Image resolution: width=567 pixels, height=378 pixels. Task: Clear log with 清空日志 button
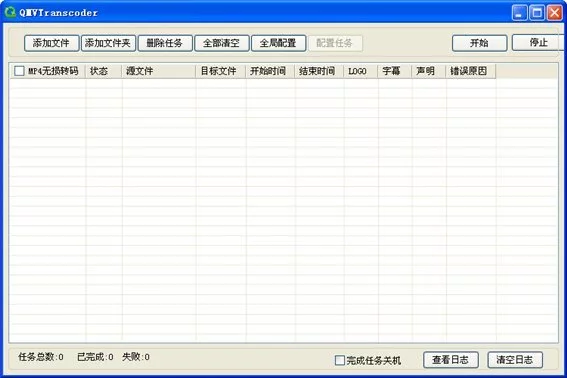515,360
